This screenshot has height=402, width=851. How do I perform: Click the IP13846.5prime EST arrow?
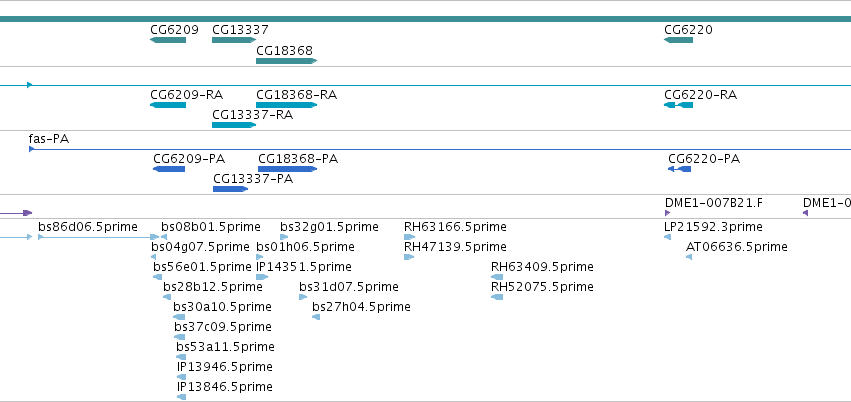tap(181, 398)
